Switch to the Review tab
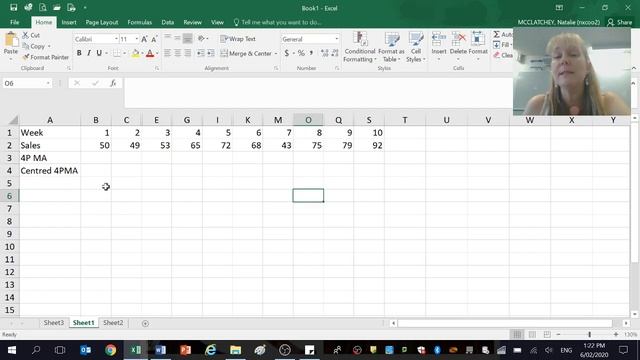Image resolution: width=640 pixels, height=360 pixels. click(x=192, y=22)
